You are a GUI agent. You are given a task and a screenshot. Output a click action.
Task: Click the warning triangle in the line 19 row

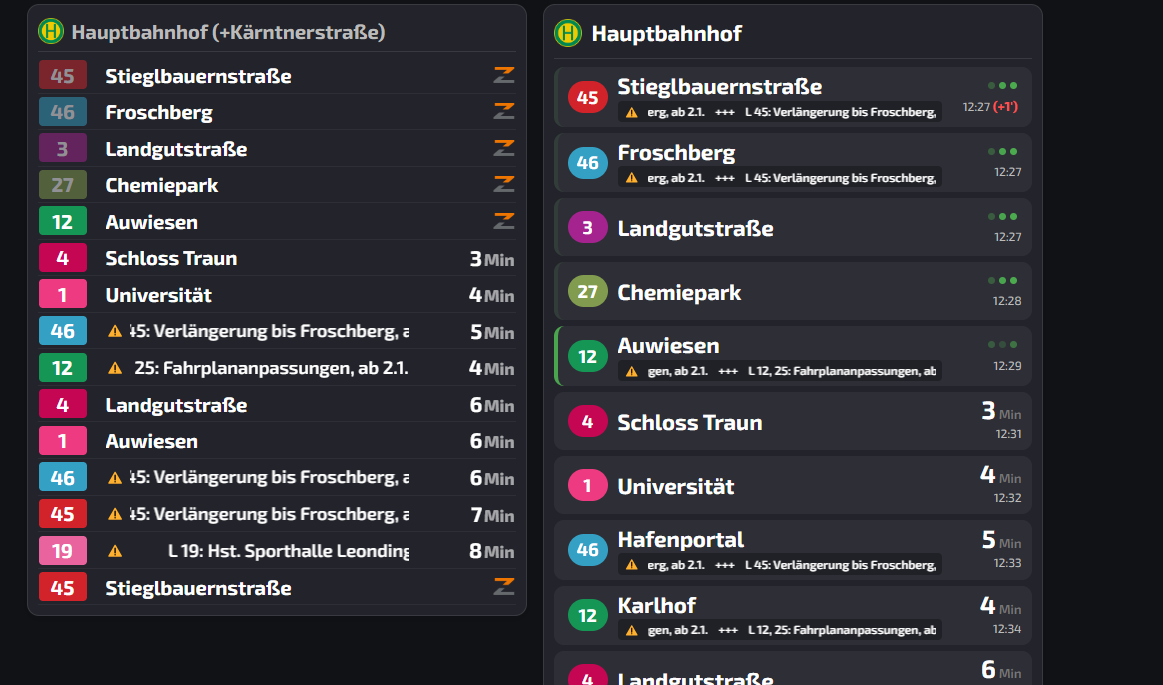pos(115,551)
